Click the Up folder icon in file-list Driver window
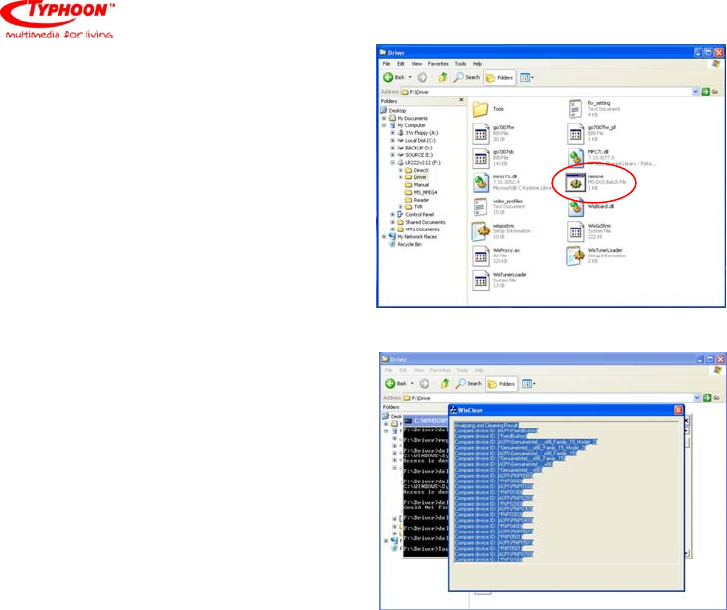This screenshot has height=610, width=727. click(x=443, y=77)
